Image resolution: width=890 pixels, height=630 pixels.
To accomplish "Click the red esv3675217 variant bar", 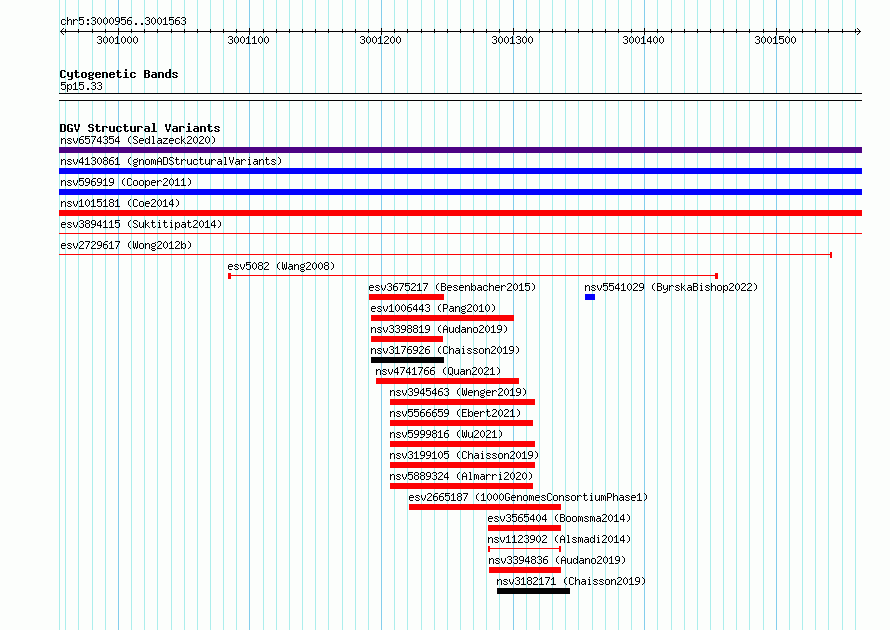I will point(406,297).
